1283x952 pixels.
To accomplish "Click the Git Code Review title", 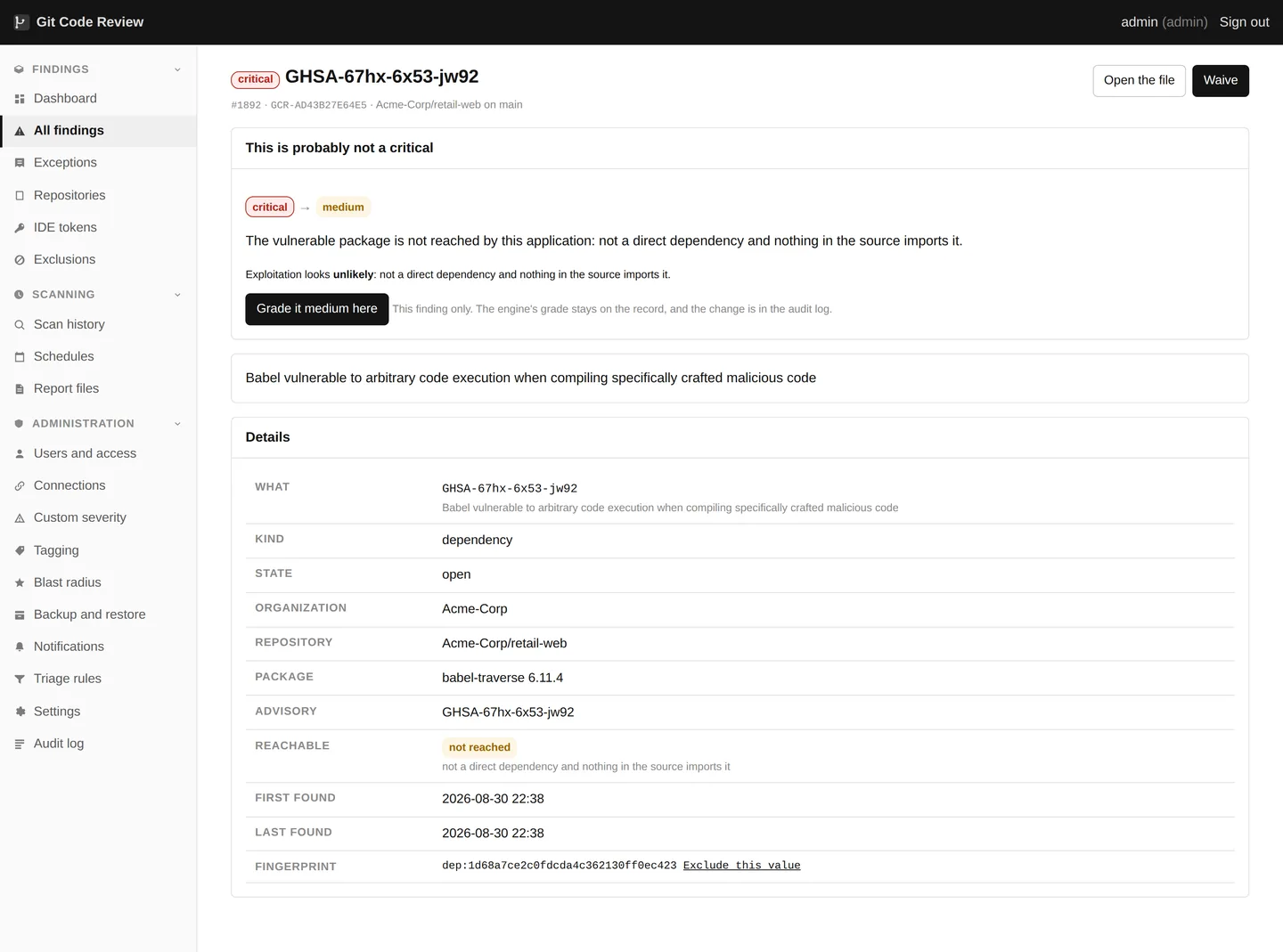I will click(x=90, y=22).
